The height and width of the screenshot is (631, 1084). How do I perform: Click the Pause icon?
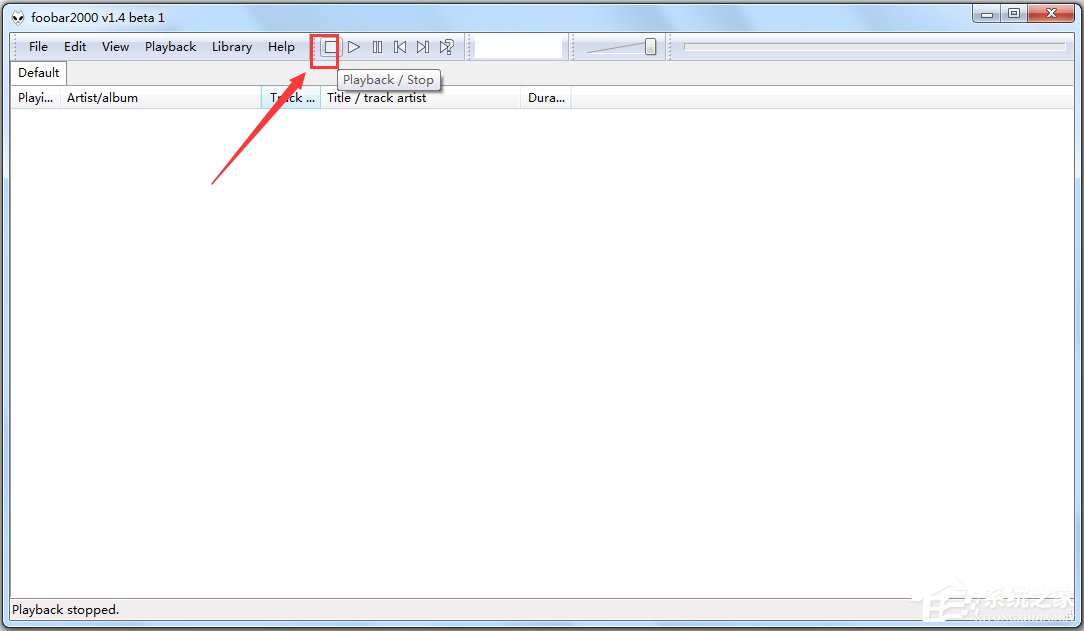[377, 46]
